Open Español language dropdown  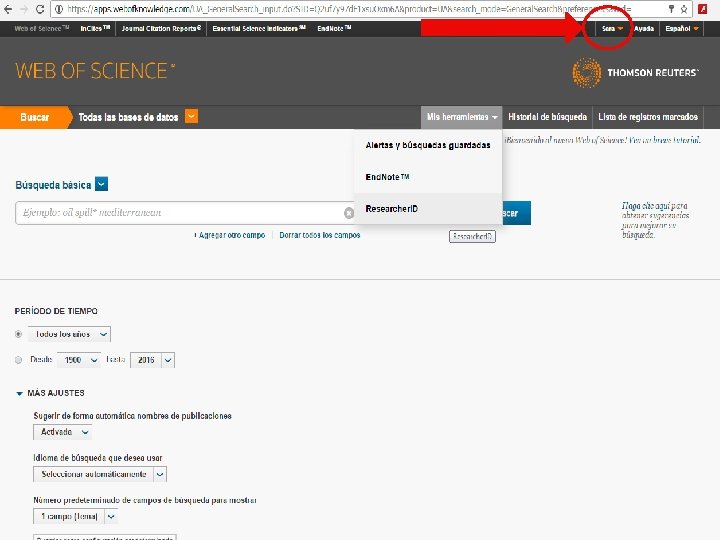[681, 28]
